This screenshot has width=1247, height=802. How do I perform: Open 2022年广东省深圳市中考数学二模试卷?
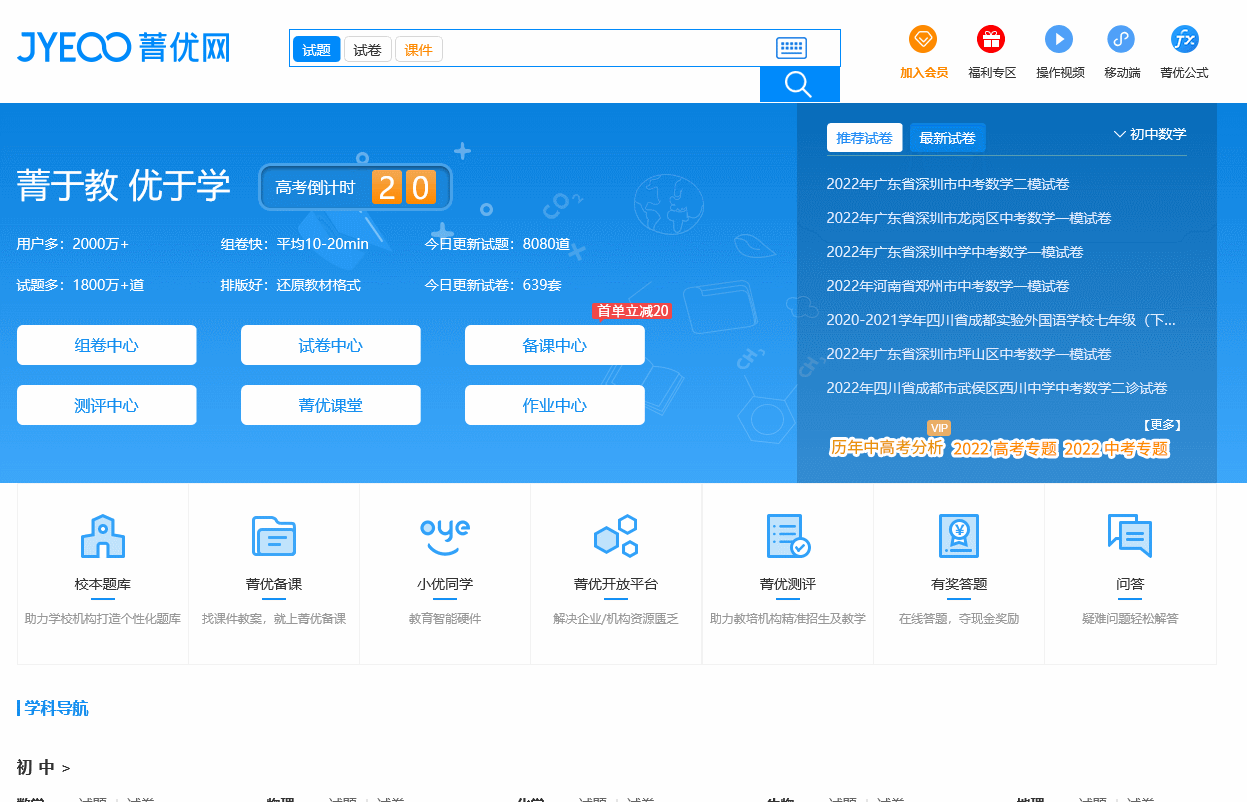pyautogui.click(x=948, y=184)
